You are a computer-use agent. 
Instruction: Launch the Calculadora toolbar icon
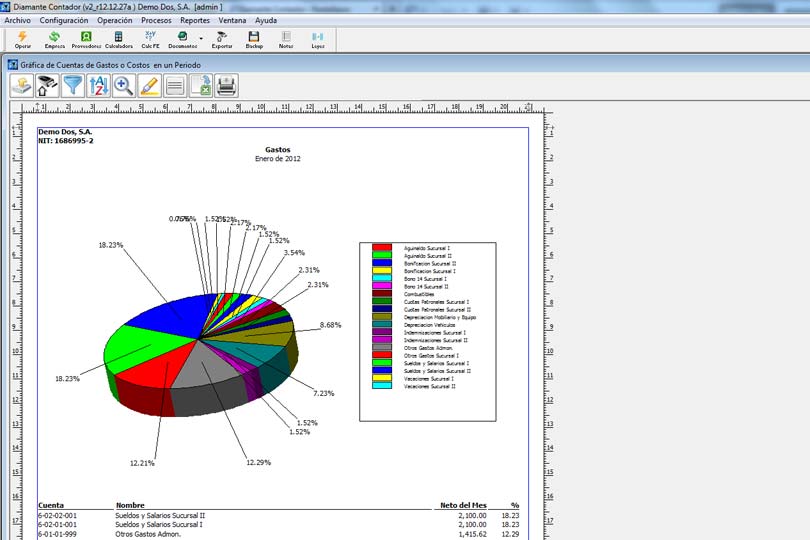pyautogui.click(x=119, y=39)
